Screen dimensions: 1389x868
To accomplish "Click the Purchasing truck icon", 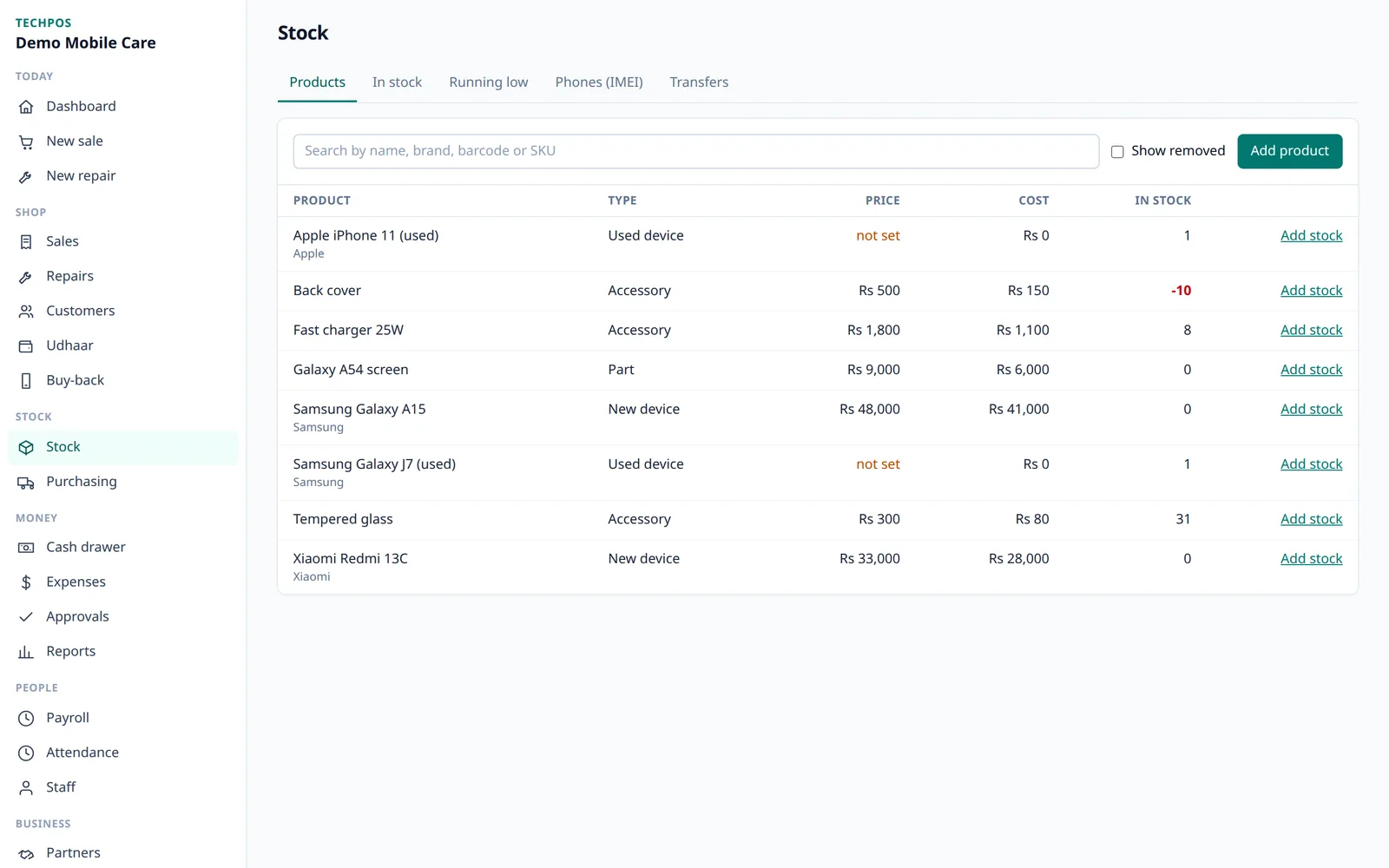I will click(26, 482).
